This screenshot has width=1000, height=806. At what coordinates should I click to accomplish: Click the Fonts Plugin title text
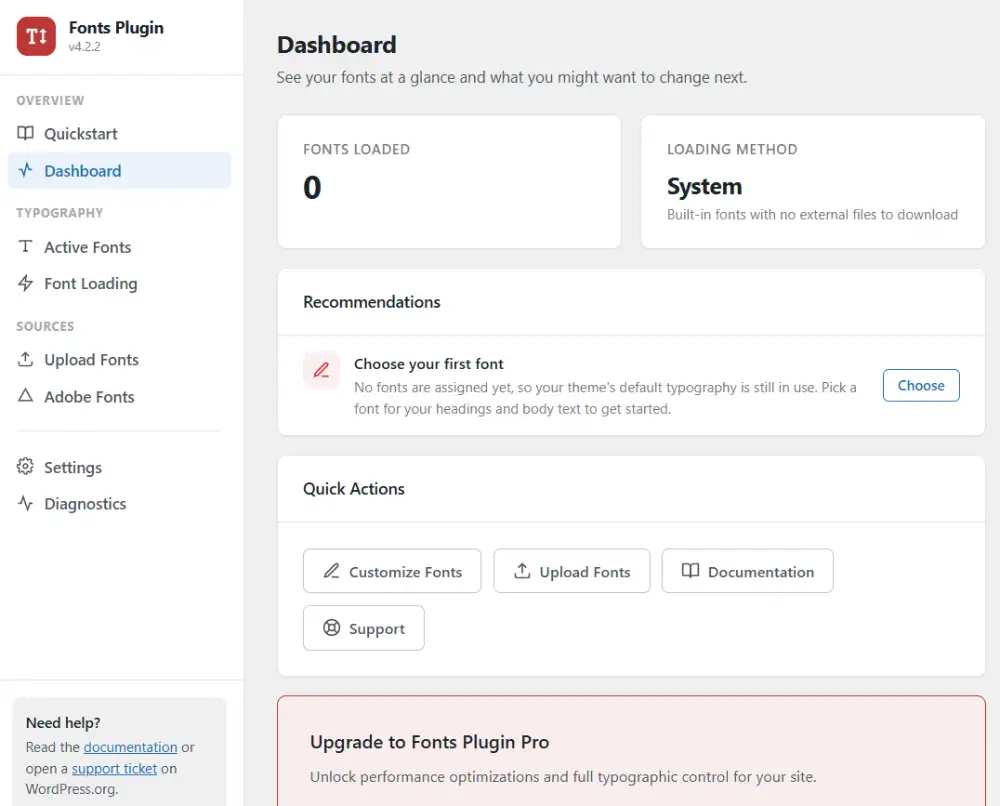click(117, 27)
